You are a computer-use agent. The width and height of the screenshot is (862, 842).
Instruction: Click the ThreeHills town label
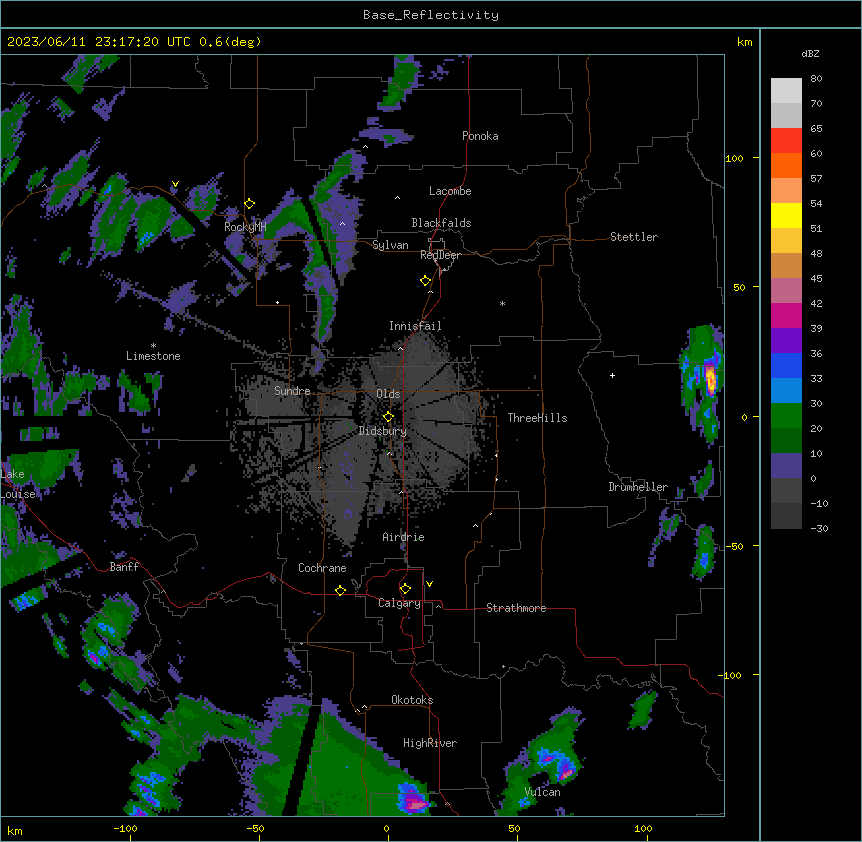[x=537, y=418]
